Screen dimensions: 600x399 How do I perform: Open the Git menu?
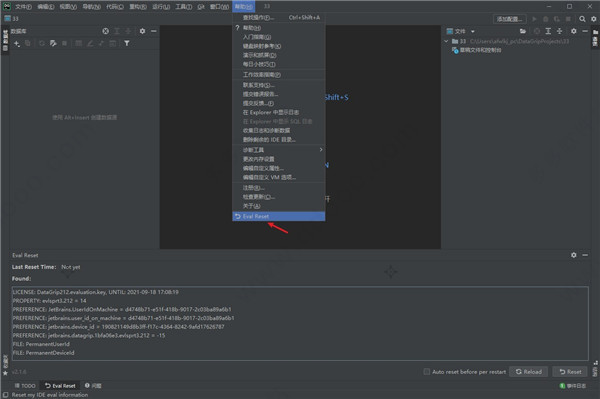[201, 7]
